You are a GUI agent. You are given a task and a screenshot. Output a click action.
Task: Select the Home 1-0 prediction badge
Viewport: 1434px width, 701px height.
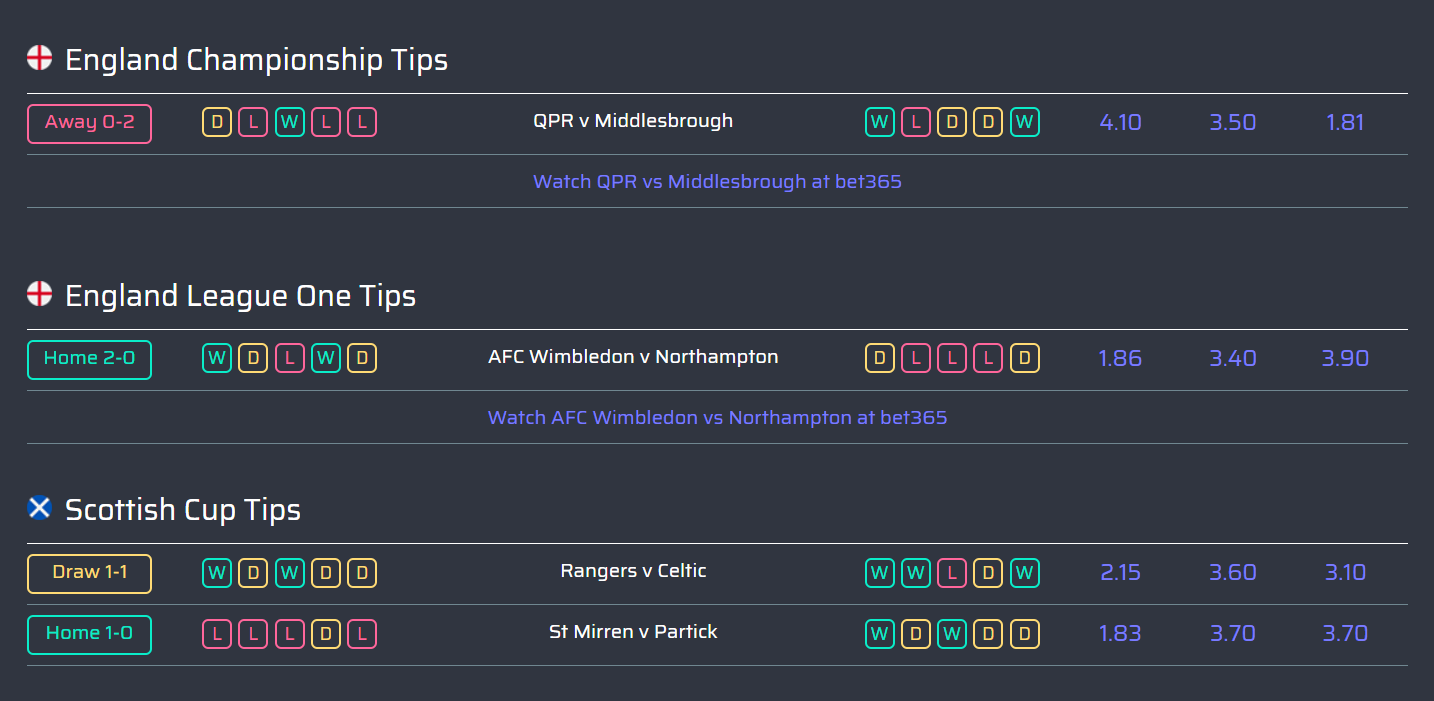click(x=89, y=634)
